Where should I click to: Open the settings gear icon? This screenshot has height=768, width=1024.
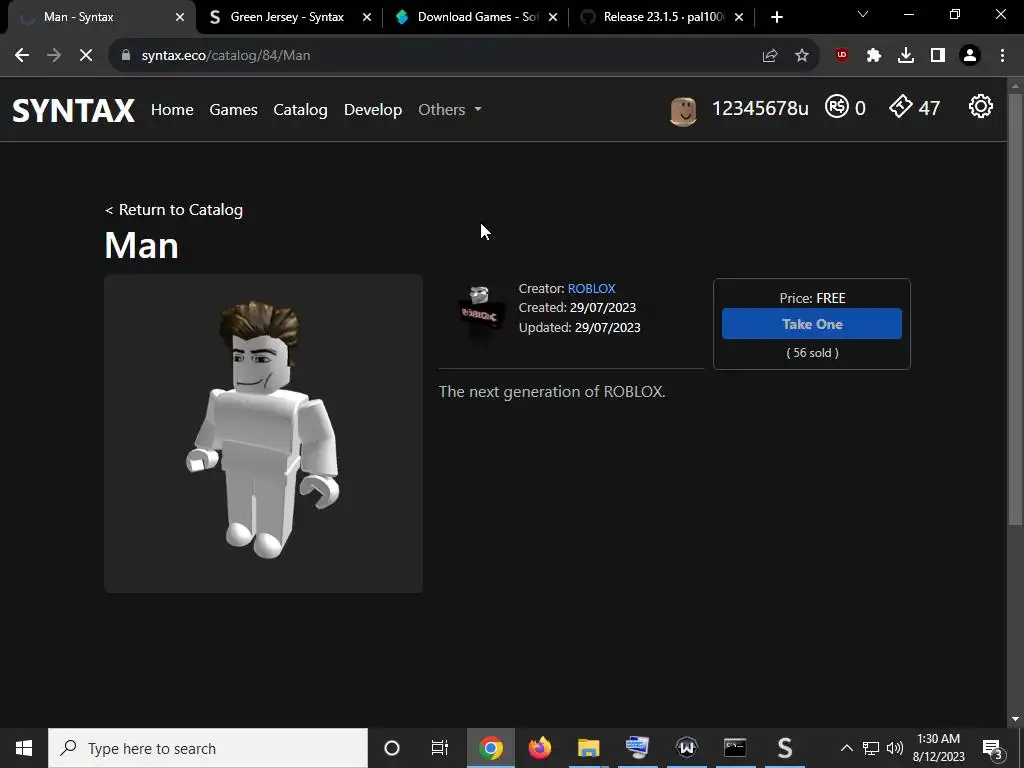coord(980,106)
